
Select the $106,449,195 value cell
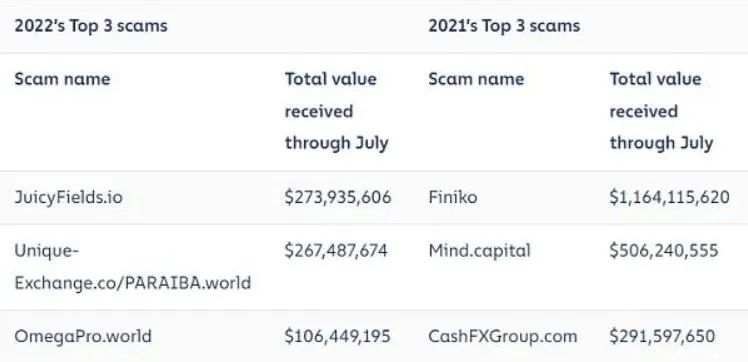(x=338, y=336)
